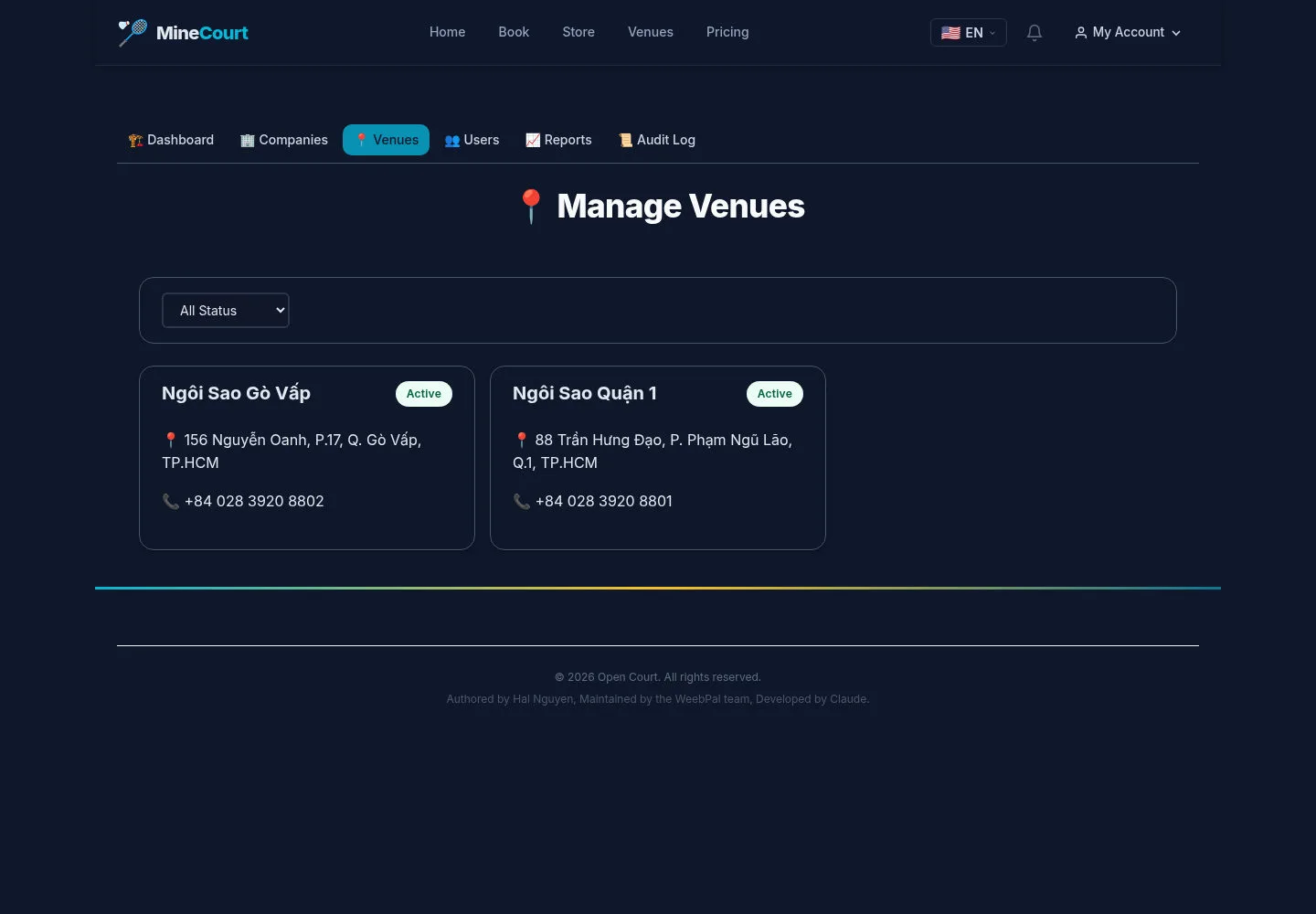Image resolution: width=1316 pixels, height=914 pixels.
Task: Click address 88 Trần Hưng Đạo
Action: coord(653,452)
